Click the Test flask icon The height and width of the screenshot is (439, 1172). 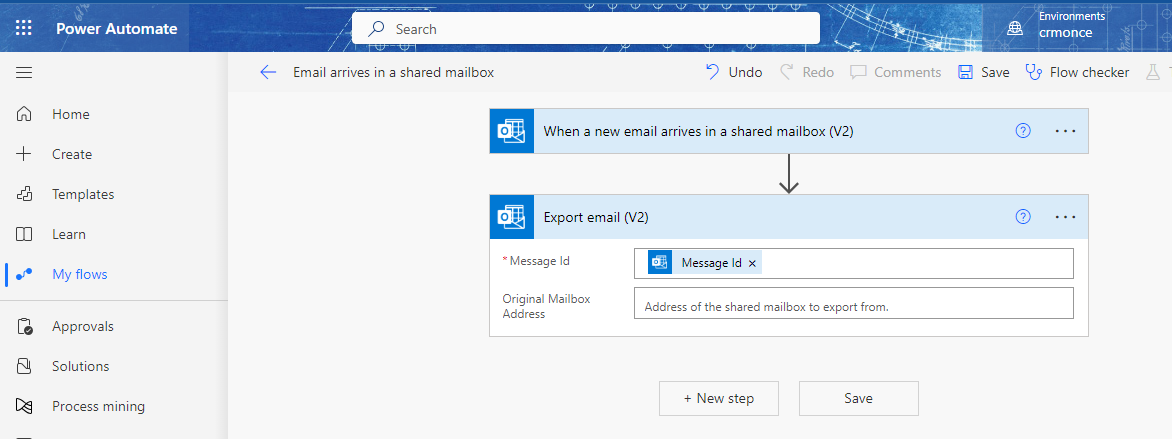[1153, 73]
